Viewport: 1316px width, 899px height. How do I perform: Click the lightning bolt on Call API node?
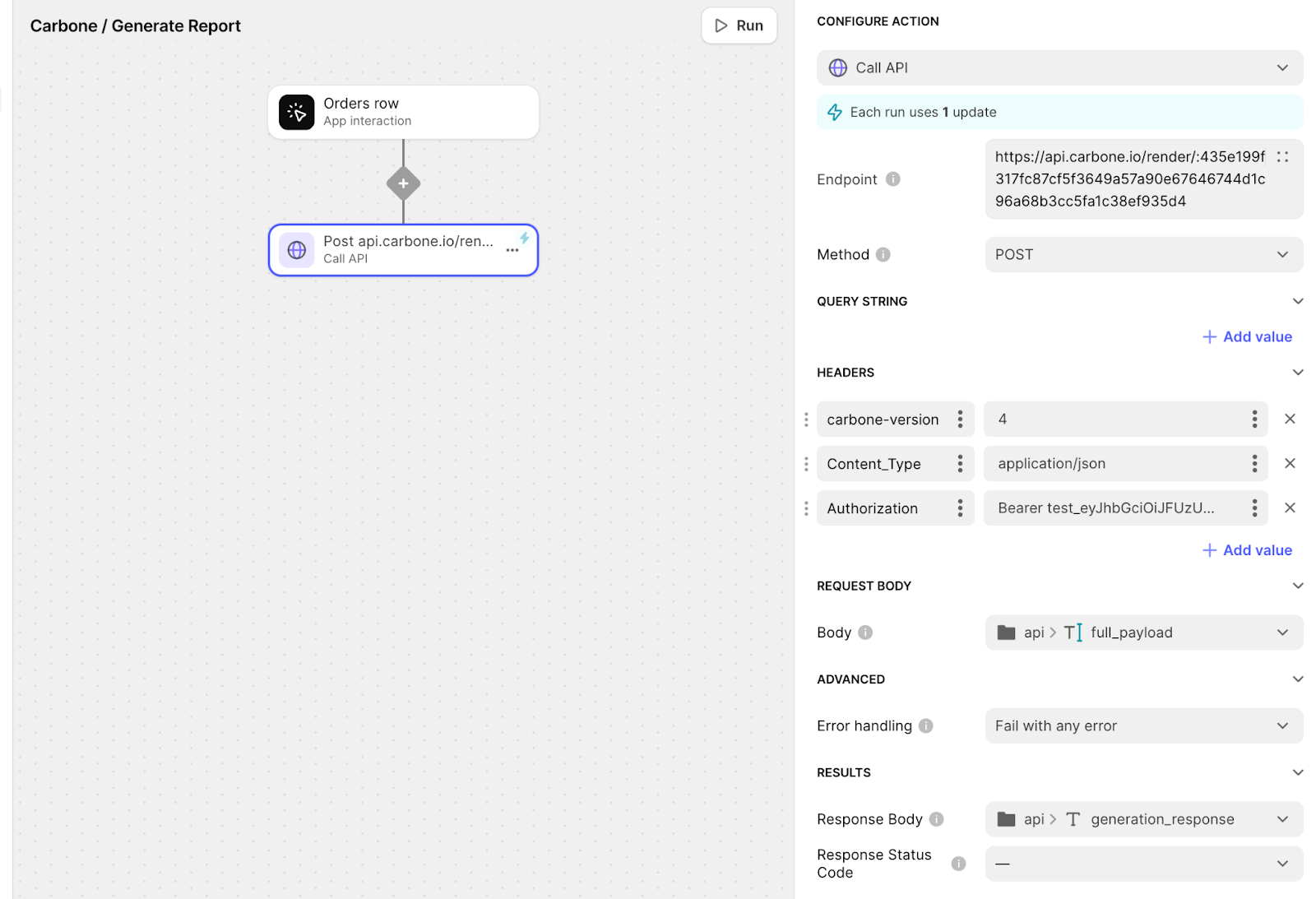pos(524,238)
